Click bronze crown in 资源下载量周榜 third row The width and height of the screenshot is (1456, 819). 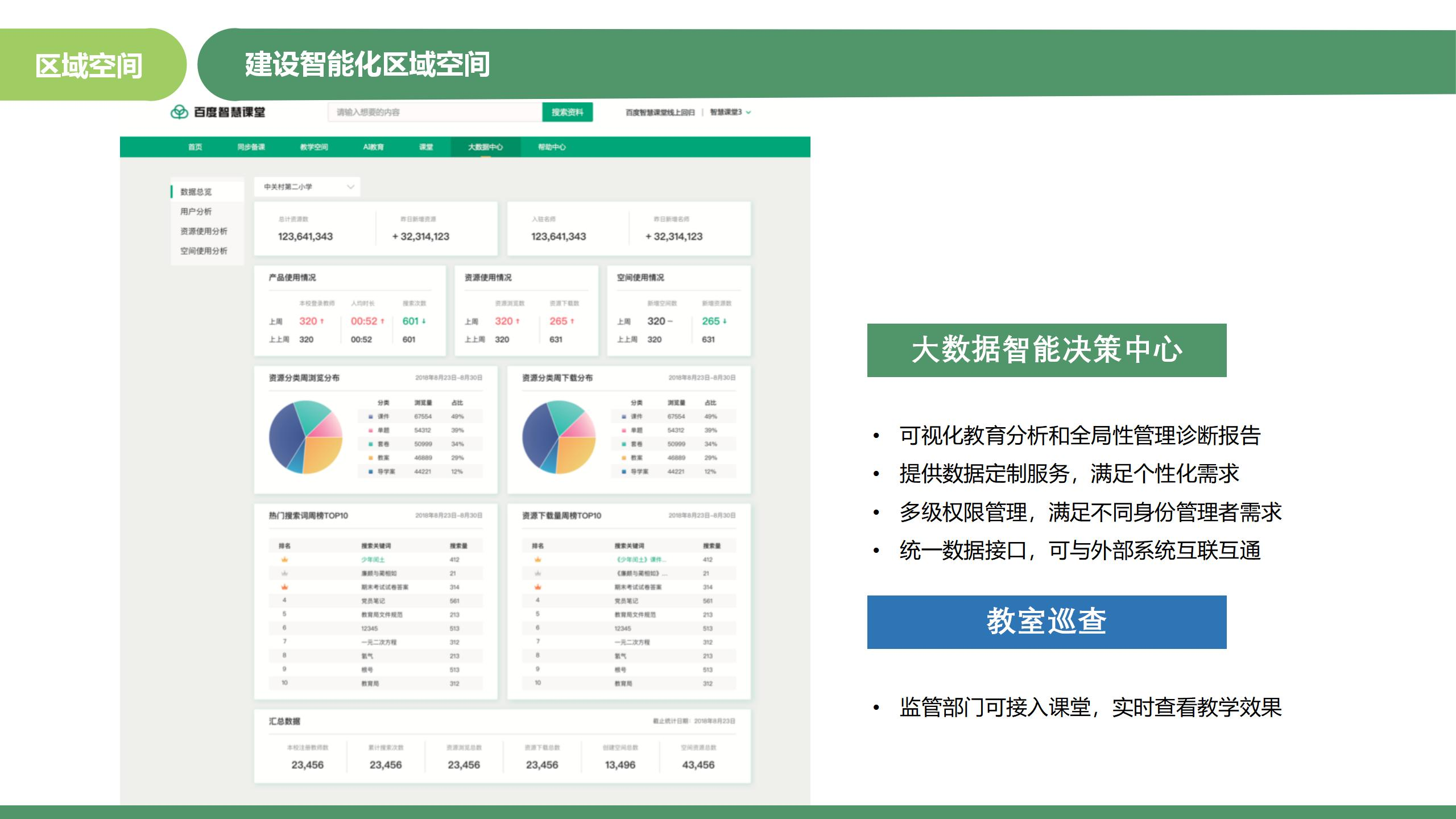537,587
